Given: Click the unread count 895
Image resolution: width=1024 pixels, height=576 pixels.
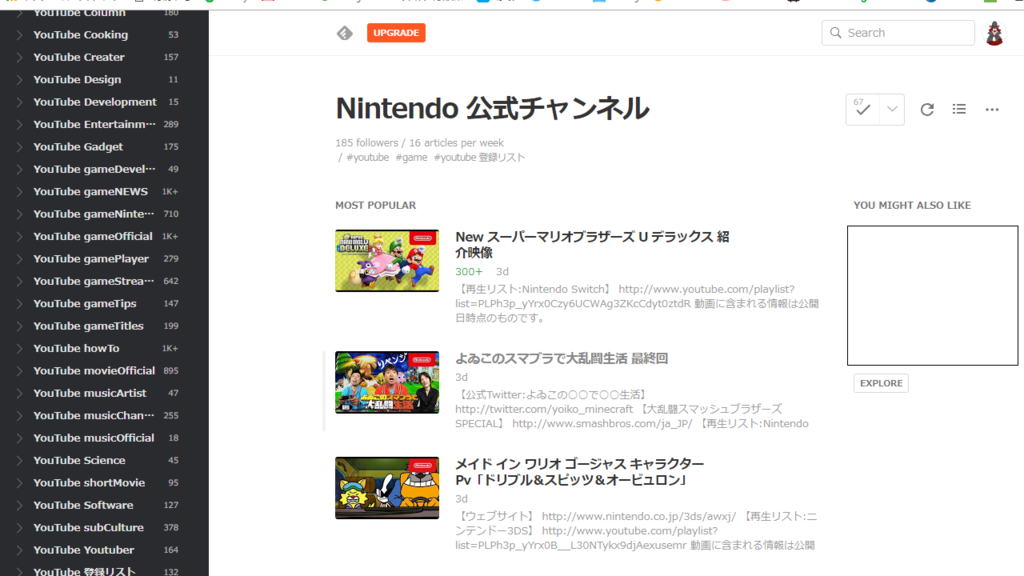Looking at the screenshot, I should (x=171, y=371).
